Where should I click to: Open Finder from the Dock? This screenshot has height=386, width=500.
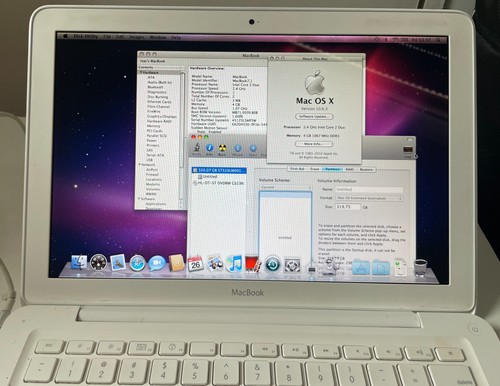click(79, 262)
